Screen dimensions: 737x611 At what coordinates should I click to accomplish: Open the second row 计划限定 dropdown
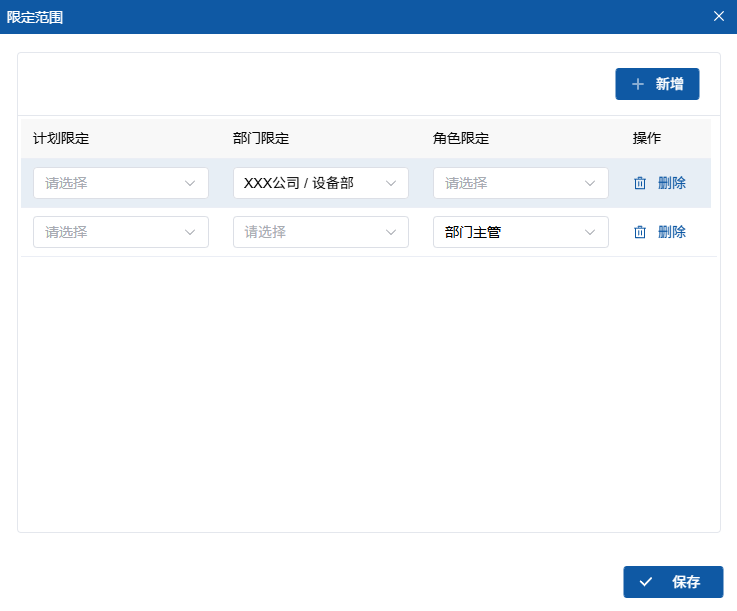[120, 232]
